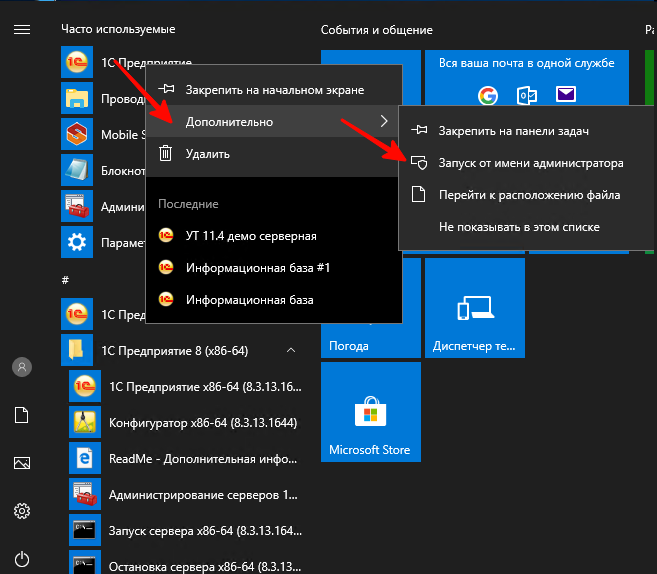Click the Google icon in mail tile
Screen dimensions: 657x574
[488, 96]
